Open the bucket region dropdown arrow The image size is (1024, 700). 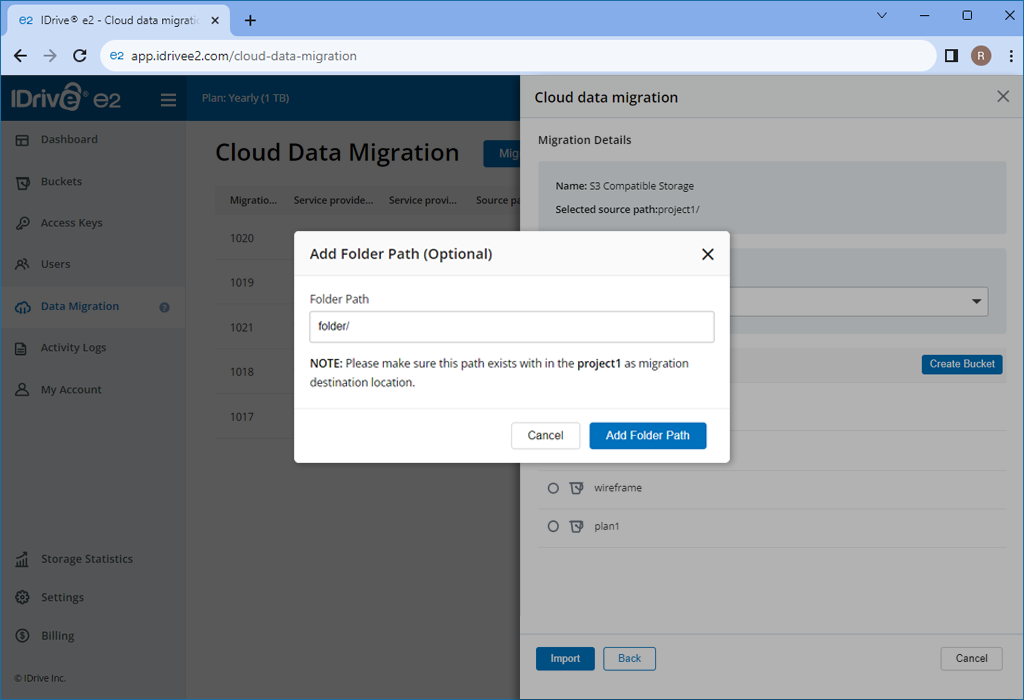(x=976, y=301)
